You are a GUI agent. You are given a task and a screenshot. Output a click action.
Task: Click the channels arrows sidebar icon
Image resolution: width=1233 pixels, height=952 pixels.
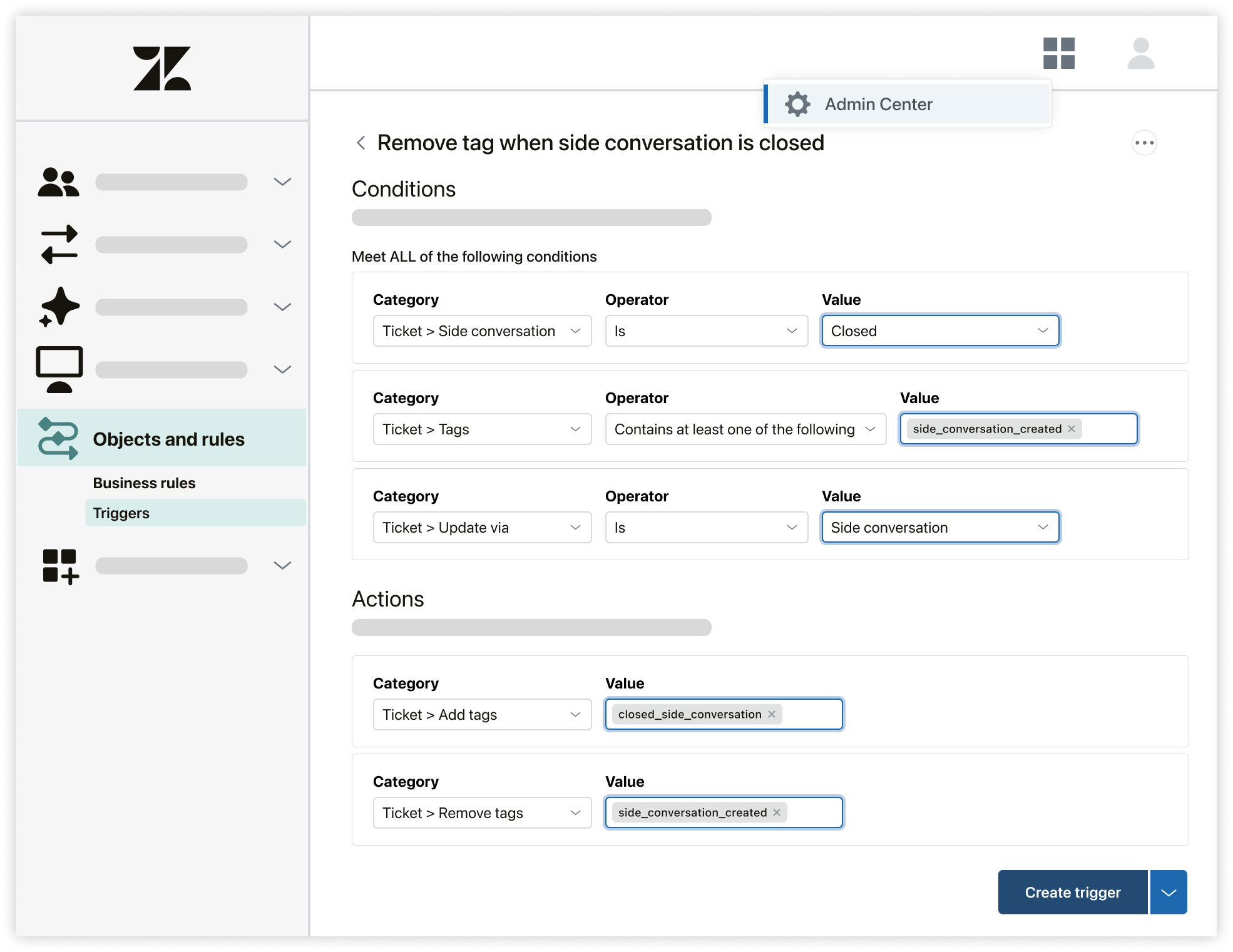coord(58,244)
